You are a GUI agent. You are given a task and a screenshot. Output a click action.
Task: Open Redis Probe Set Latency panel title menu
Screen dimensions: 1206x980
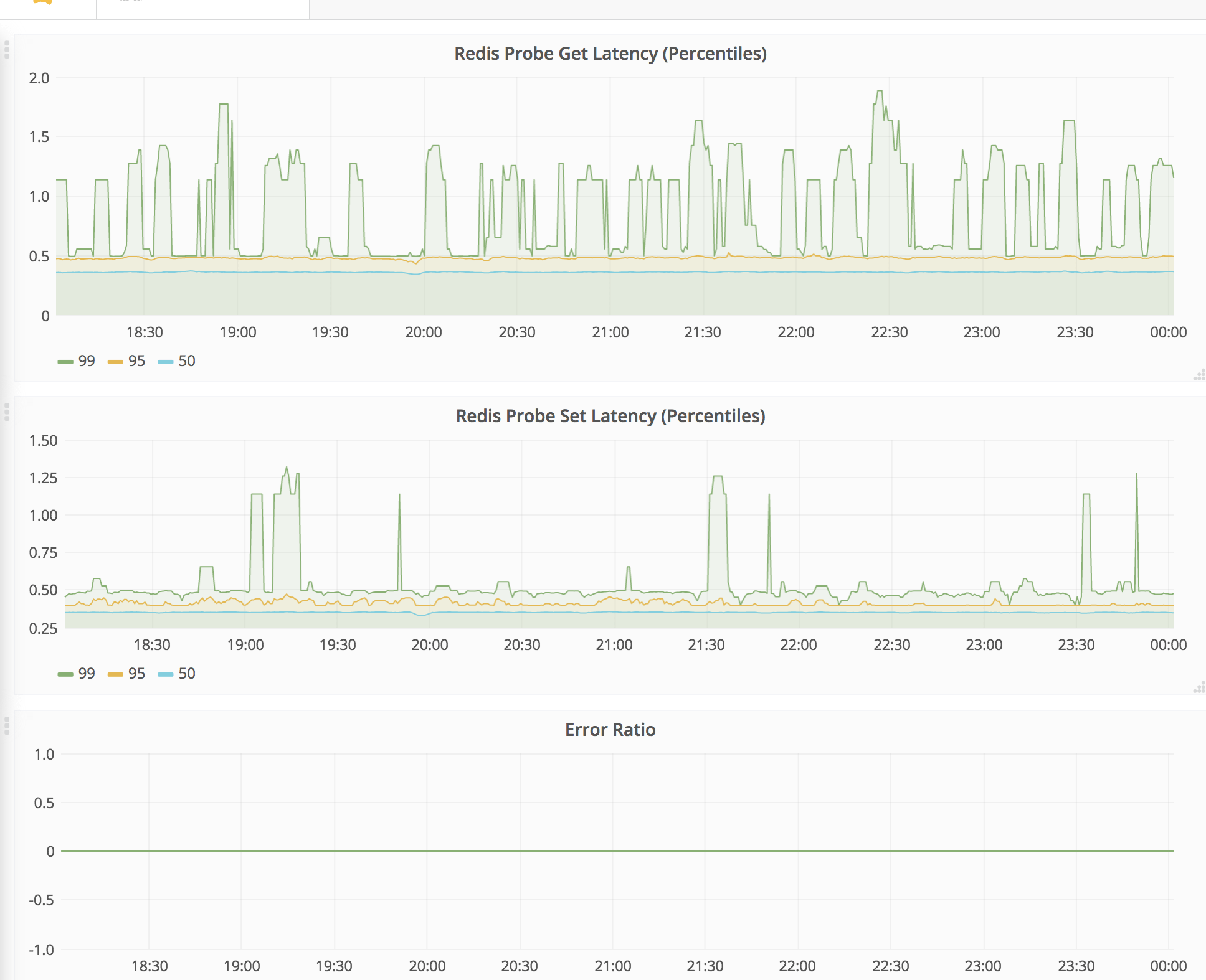pos(610,416)
